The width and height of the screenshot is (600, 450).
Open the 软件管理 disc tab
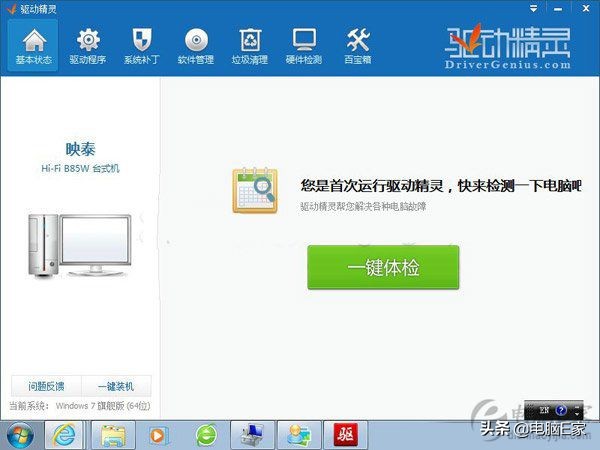tap(196, 46)
